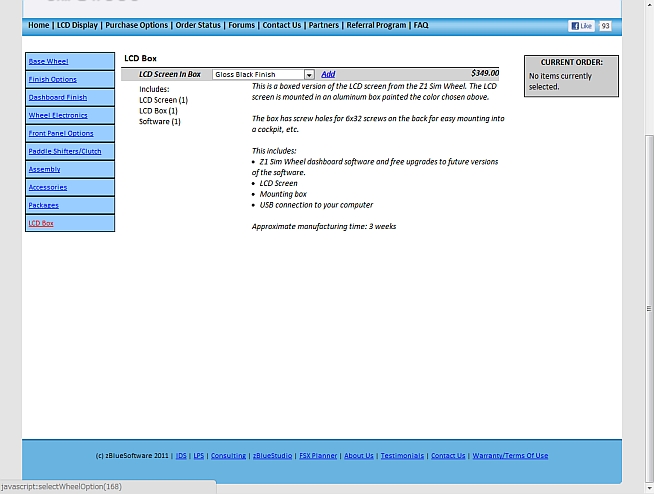Check Order Status in navigation bar
Screen dimensions: 654x494
coord(198,25)
